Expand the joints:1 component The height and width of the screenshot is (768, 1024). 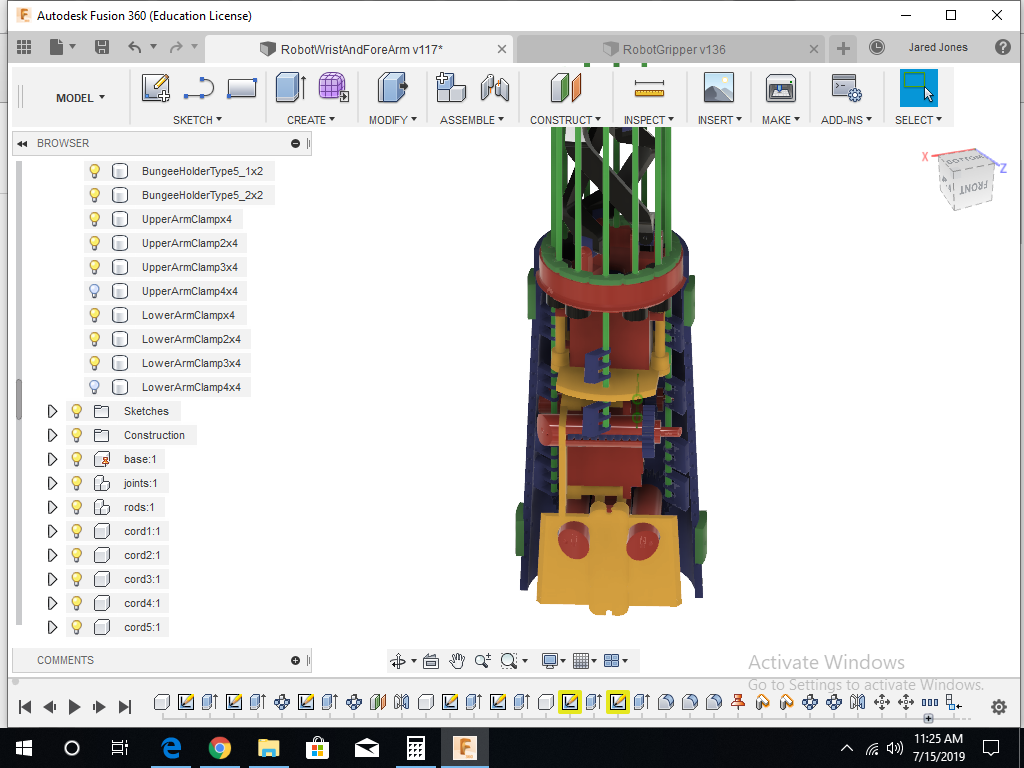[x=52, y=483]
